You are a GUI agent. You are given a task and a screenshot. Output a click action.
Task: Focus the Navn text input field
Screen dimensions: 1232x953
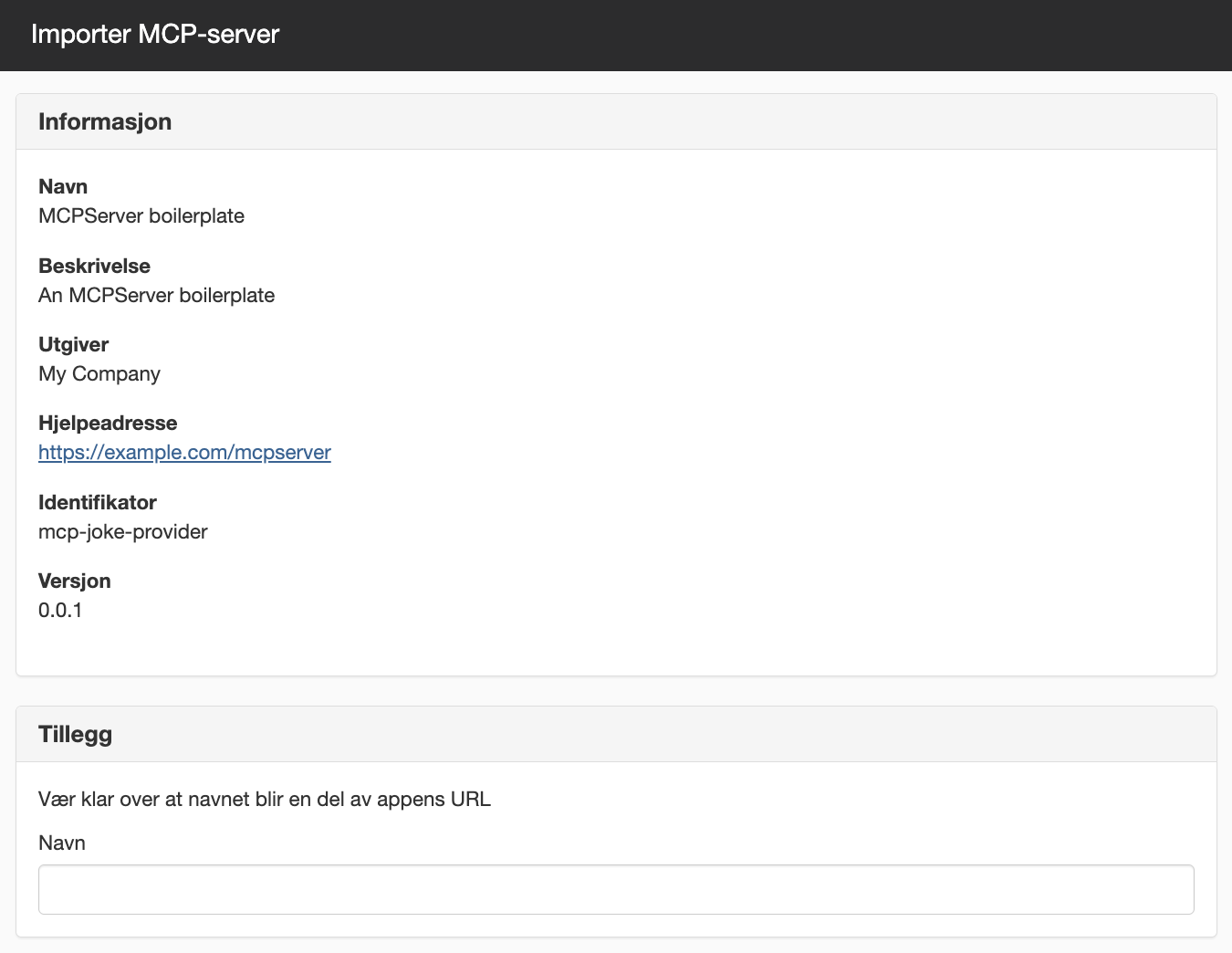click(616, 889)
